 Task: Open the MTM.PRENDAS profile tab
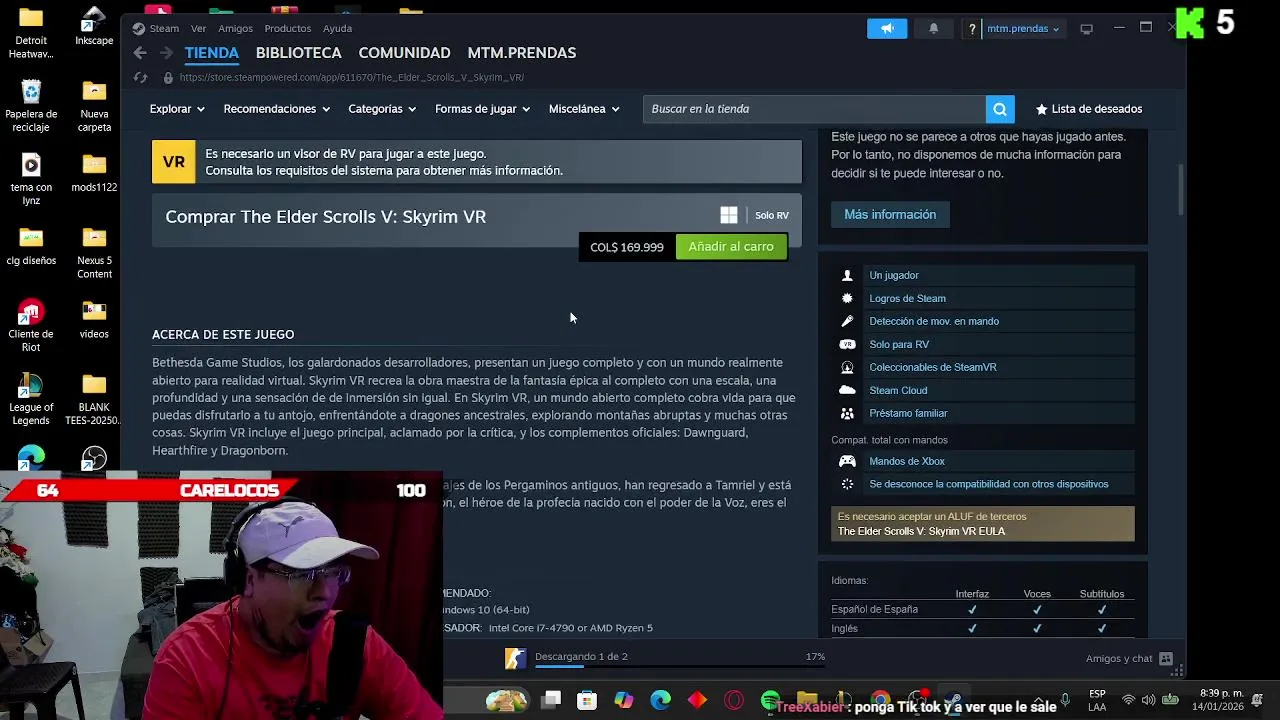point(521,53)
